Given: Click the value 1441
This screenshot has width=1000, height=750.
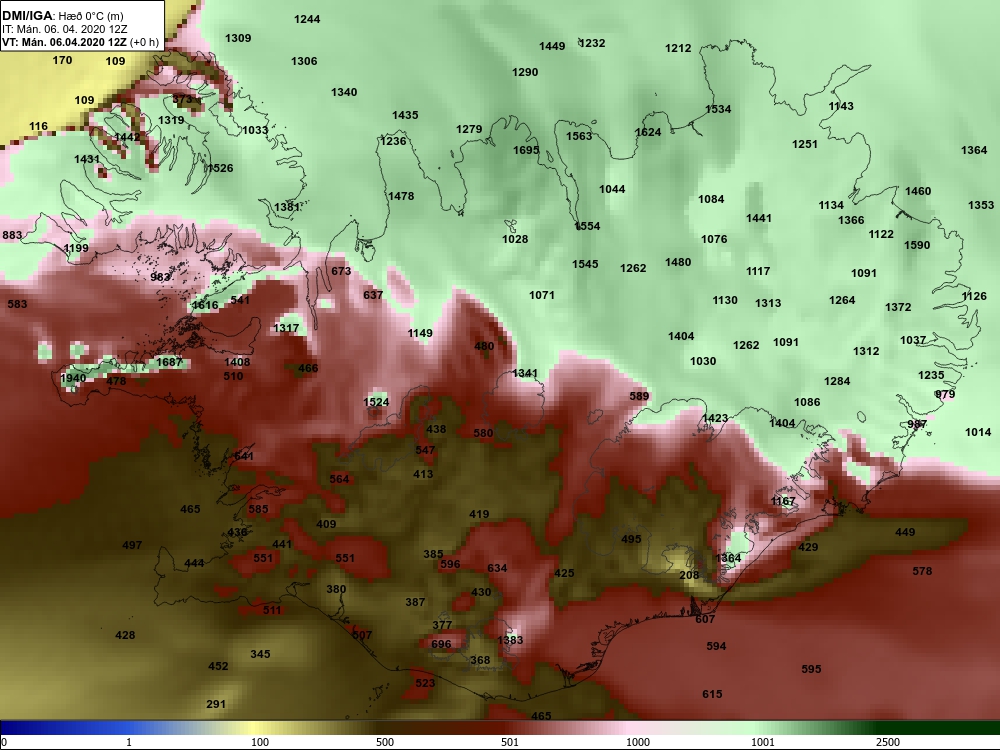Looking at the screenshot, I should pos(759,218).
